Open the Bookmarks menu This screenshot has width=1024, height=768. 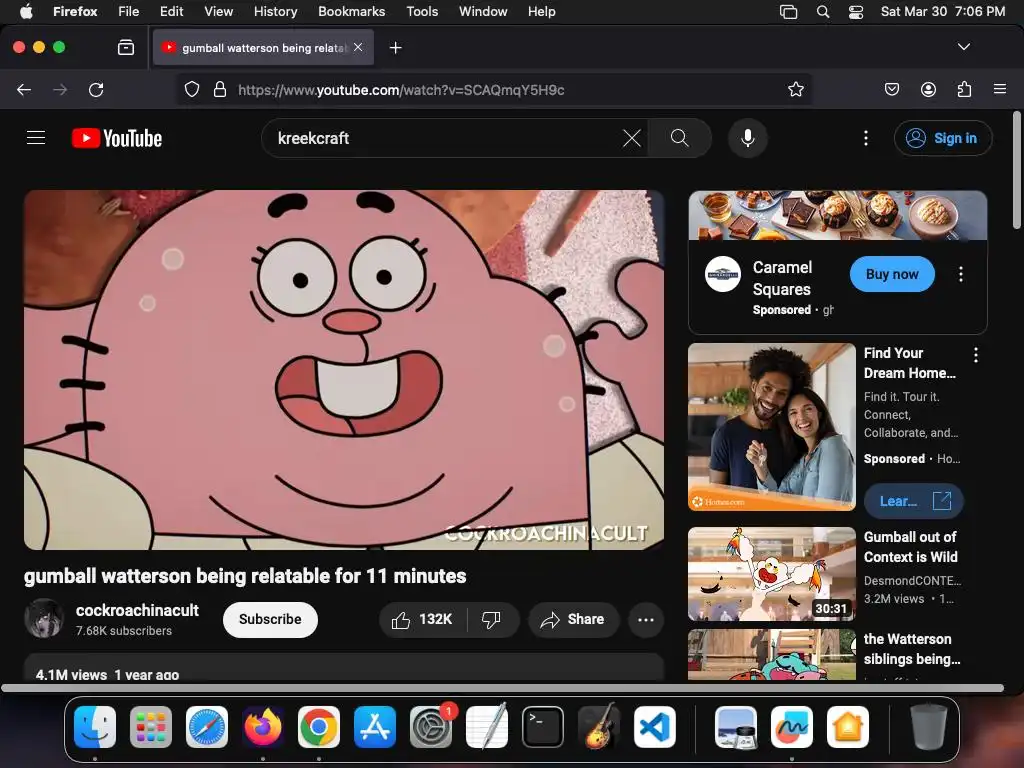351,11
